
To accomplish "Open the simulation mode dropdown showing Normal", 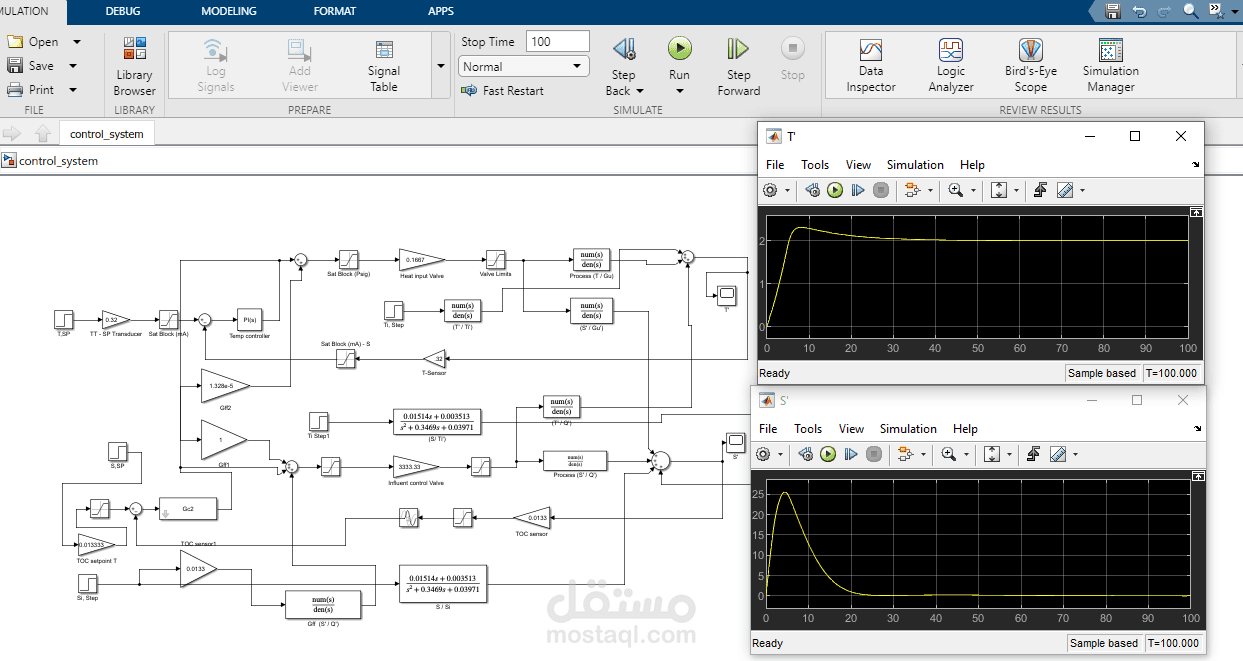I will [x=524, y=67].
